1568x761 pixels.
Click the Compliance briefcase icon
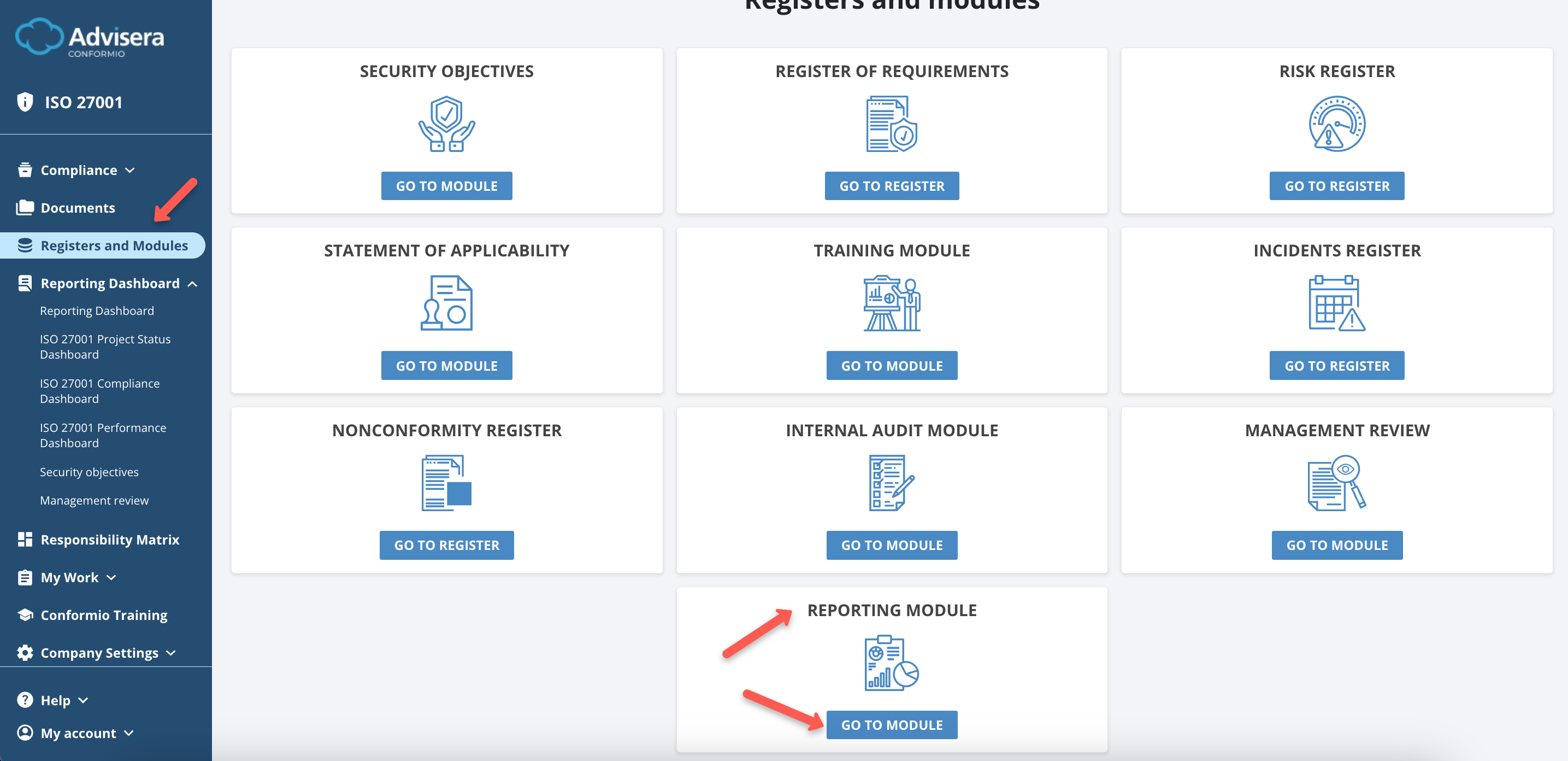pyautogui.click(x=25, y=170)
